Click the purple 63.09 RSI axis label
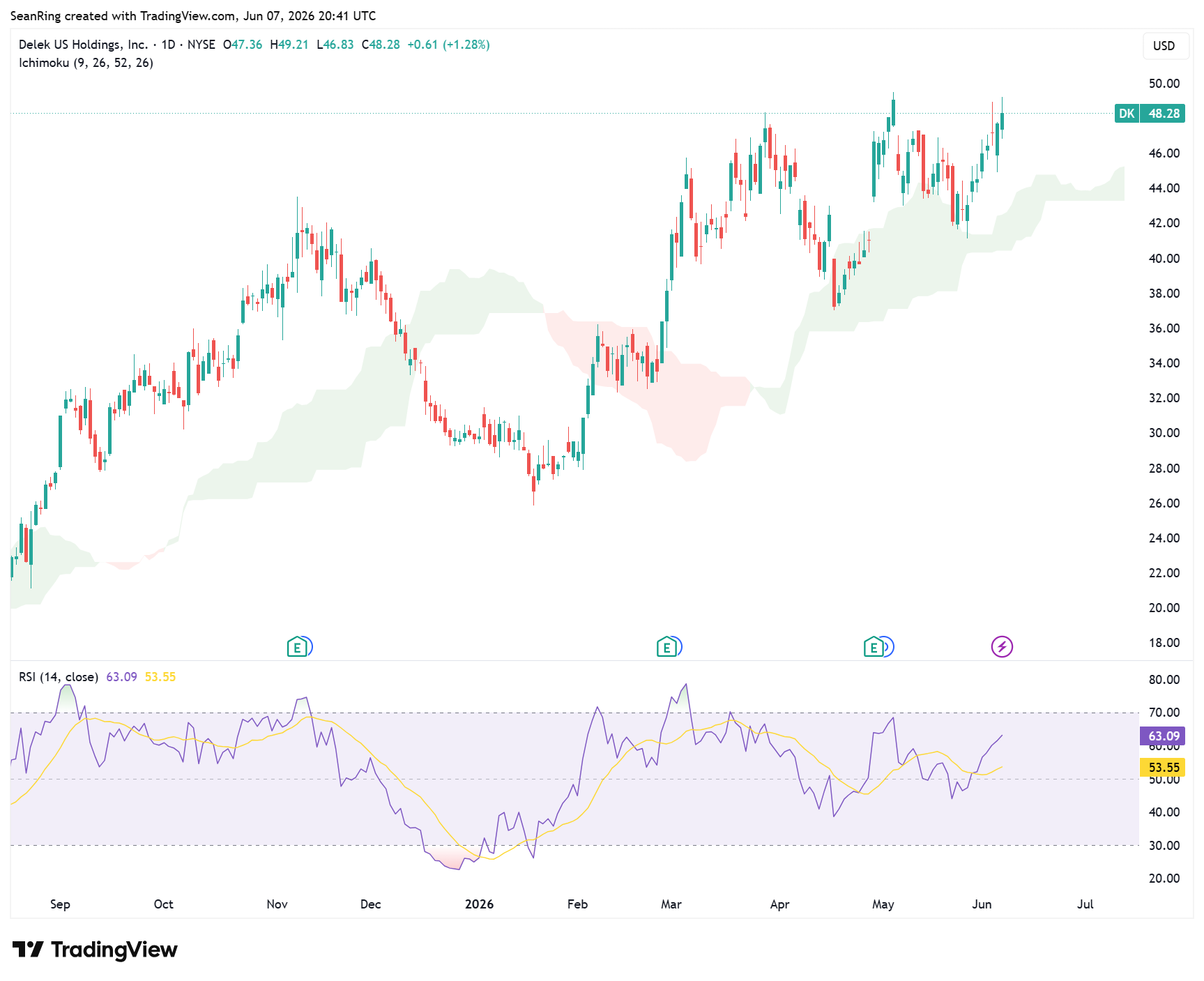The width and height of the screenshot is (1204, 981). pos(1162,736)
